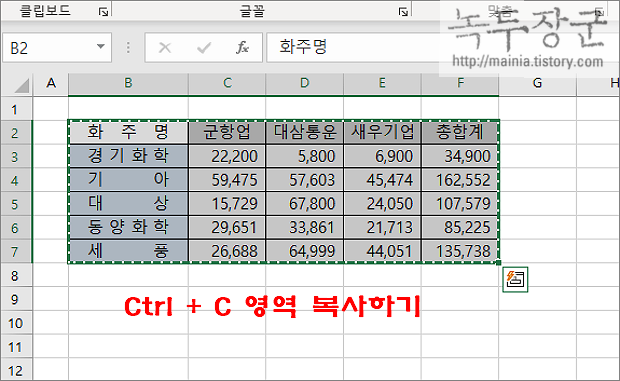
Task: Select row 11 header
Action: pos(16,347)
